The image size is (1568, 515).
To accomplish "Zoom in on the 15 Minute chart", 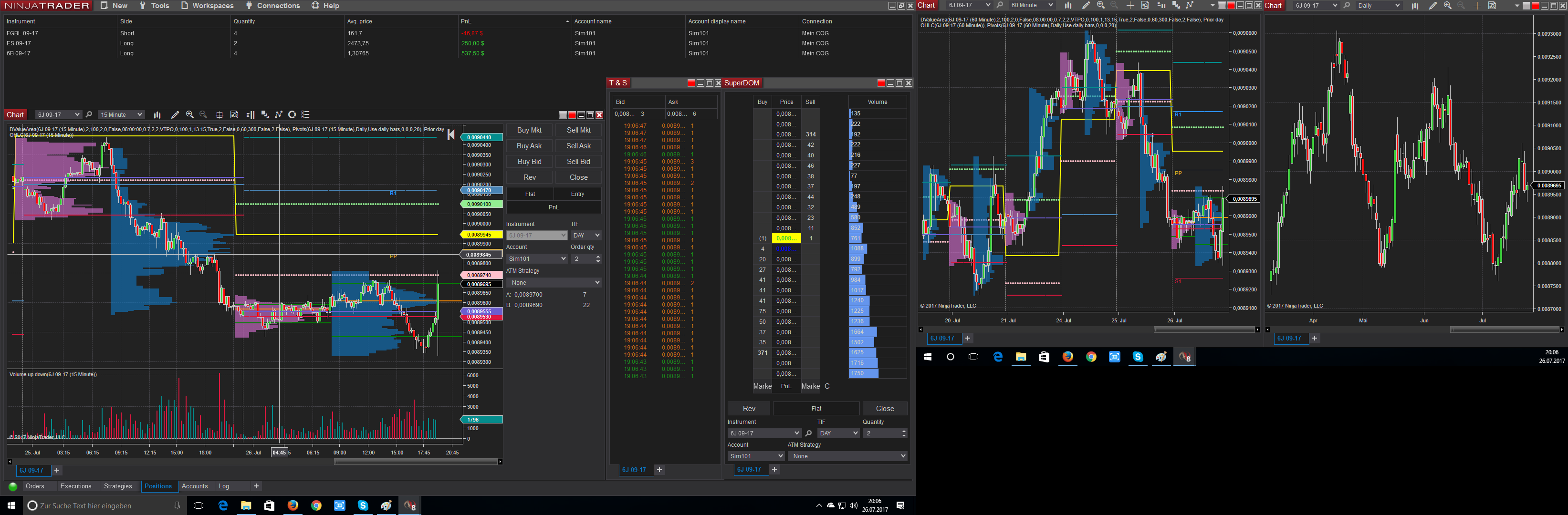I will (x=190, y=114).
